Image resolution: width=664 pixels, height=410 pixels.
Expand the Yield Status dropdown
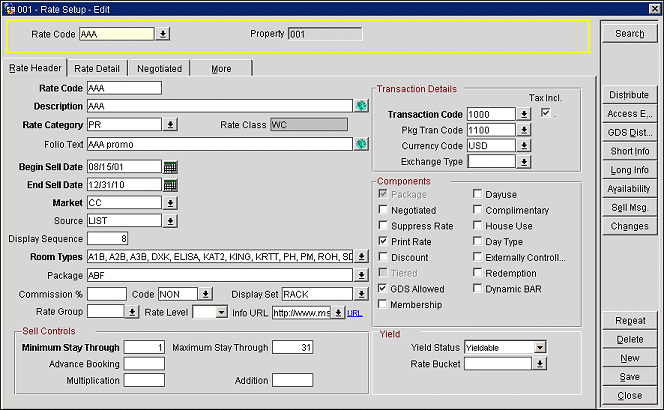pyautogui.click(x=539, y=347)
